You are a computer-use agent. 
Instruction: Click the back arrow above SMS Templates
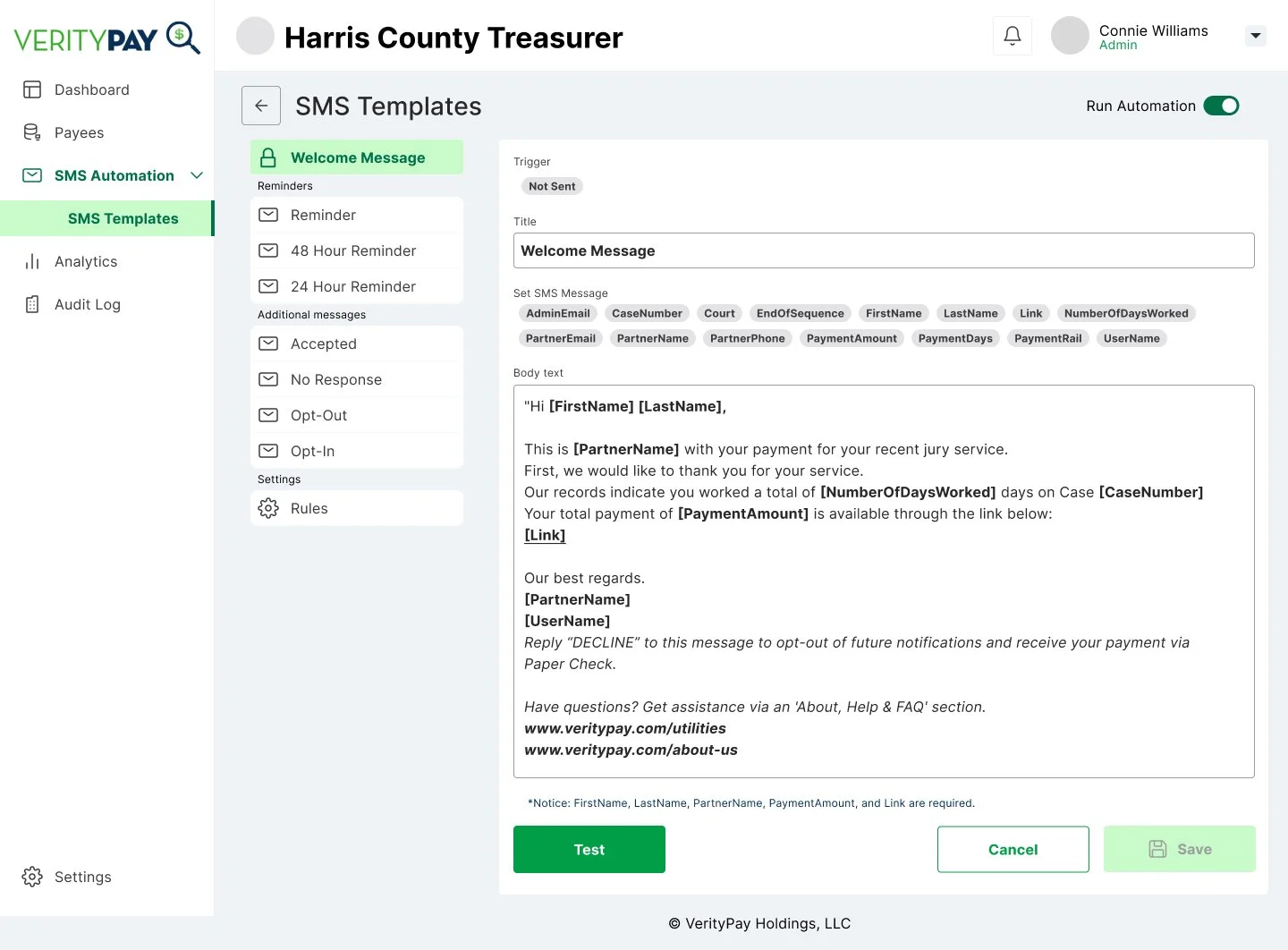(x=260, y=106)
